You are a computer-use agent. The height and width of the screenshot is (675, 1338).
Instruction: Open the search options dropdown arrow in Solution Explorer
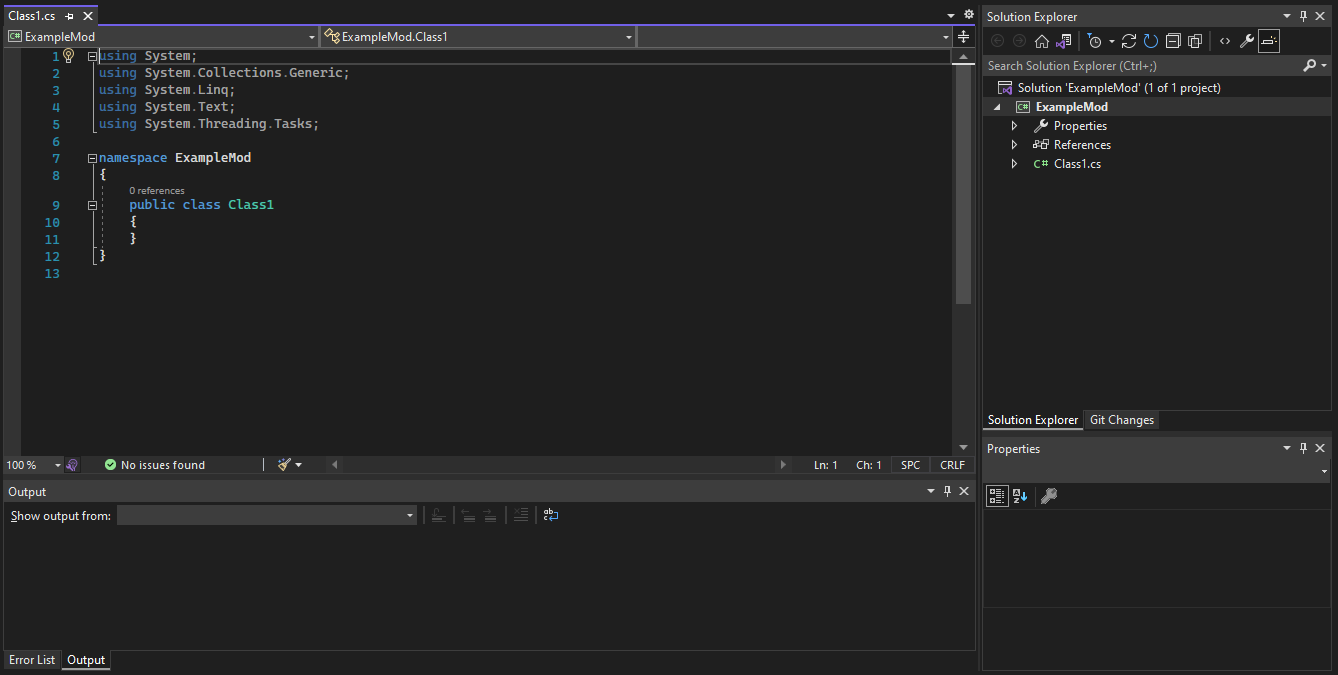click(x=1324, y=65)
